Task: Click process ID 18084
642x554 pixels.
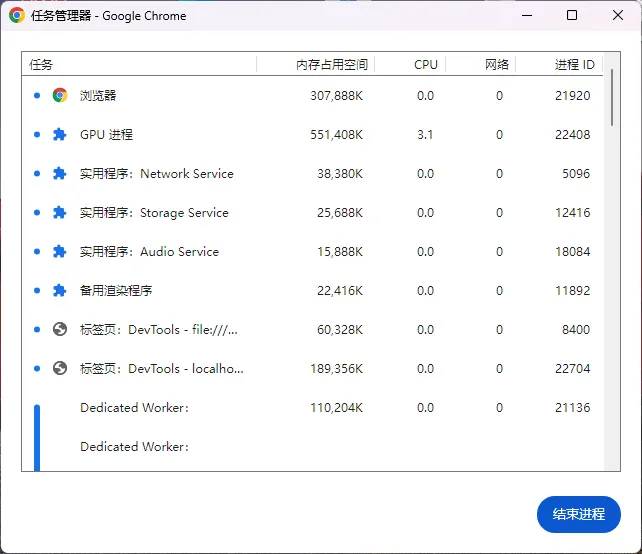Action: pyautogui.click(x=572, y=251)
